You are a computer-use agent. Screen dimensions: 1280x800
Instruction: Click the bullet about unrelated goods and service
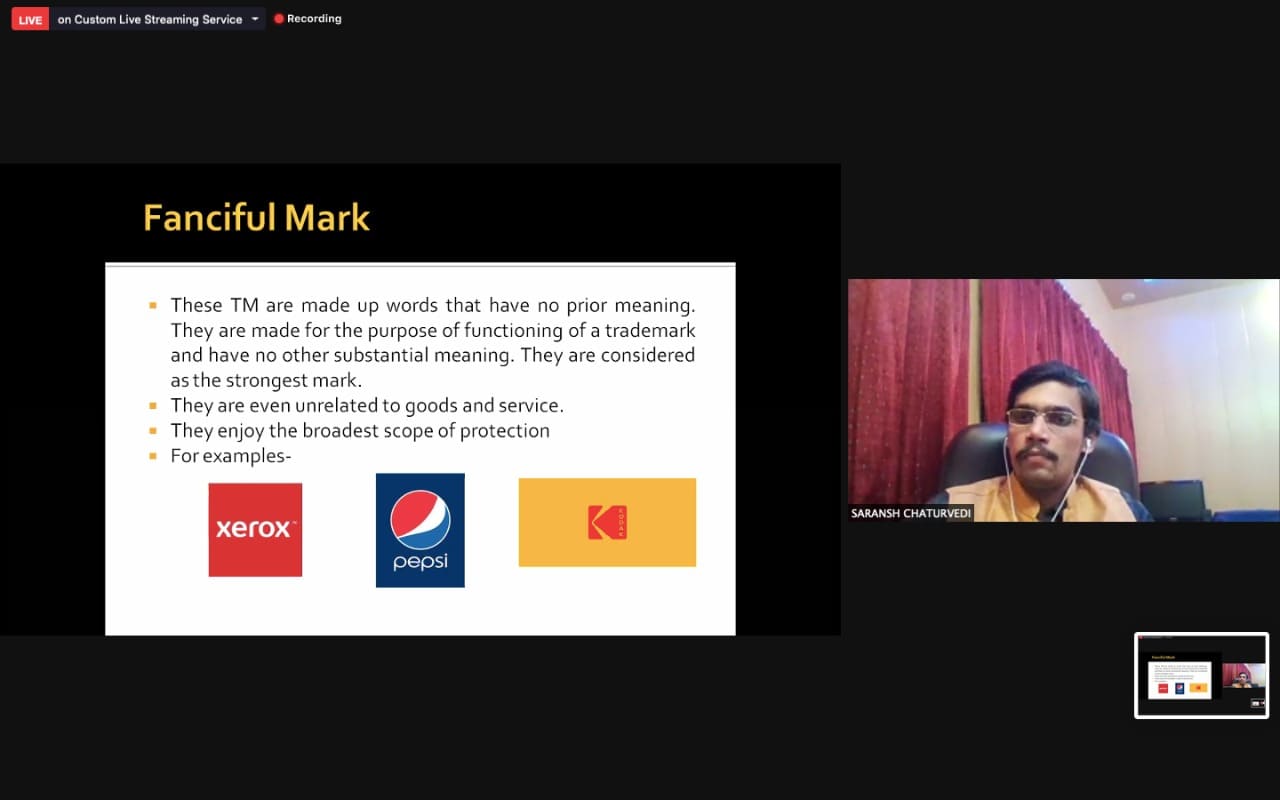coord(367,405)
